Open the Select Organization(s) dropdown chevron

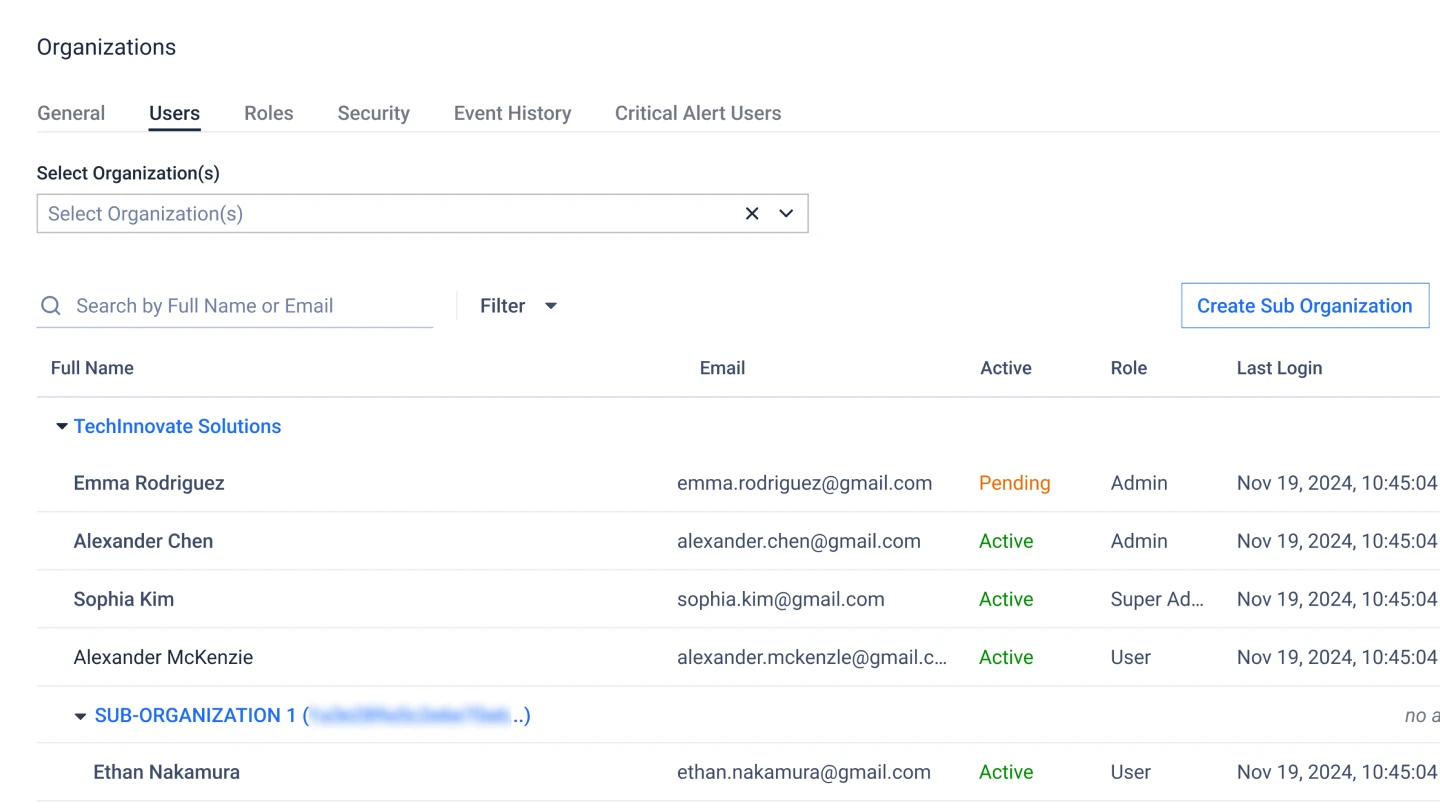pyautogui.click(x=786, y=213)
